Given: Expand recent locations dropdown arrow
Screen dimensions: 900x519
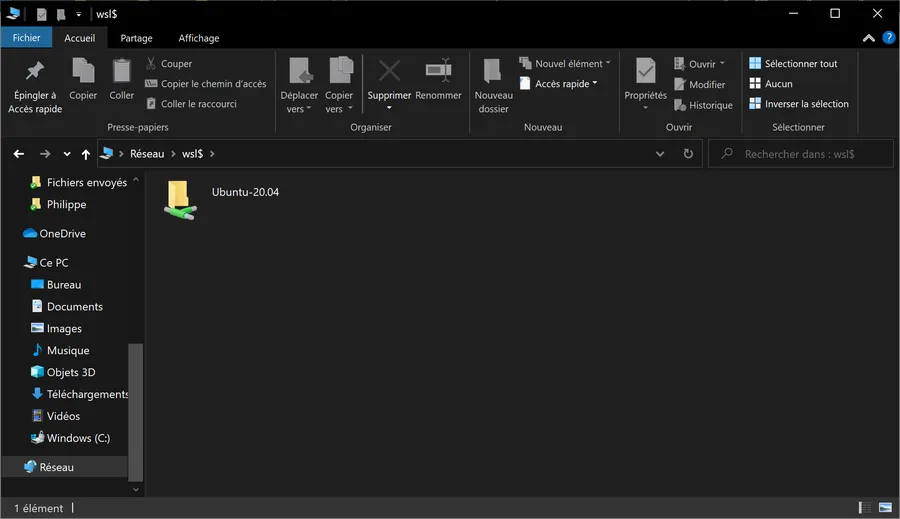Looking at the screenshot, I should click(67, 154).
